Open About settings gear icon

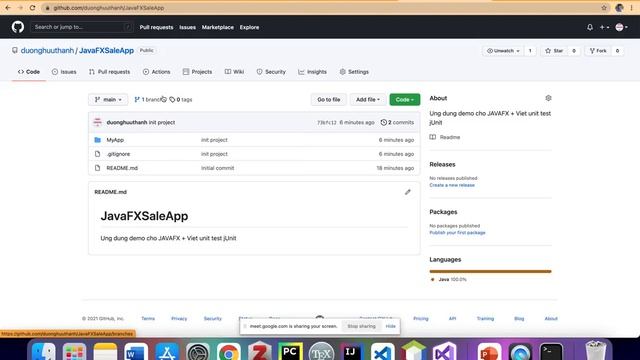548,98
